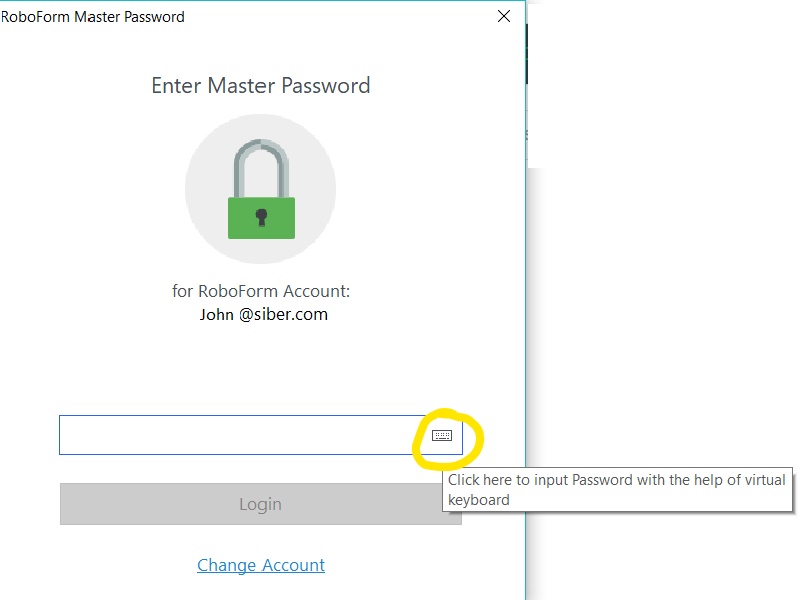Click the Enter Master Password heading

261,85
